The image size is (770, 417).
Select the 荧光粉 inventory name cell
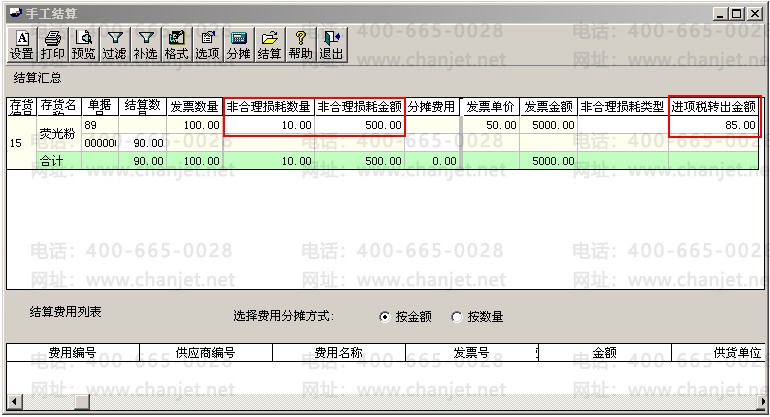pyautogui.click(x=59, y=134)
